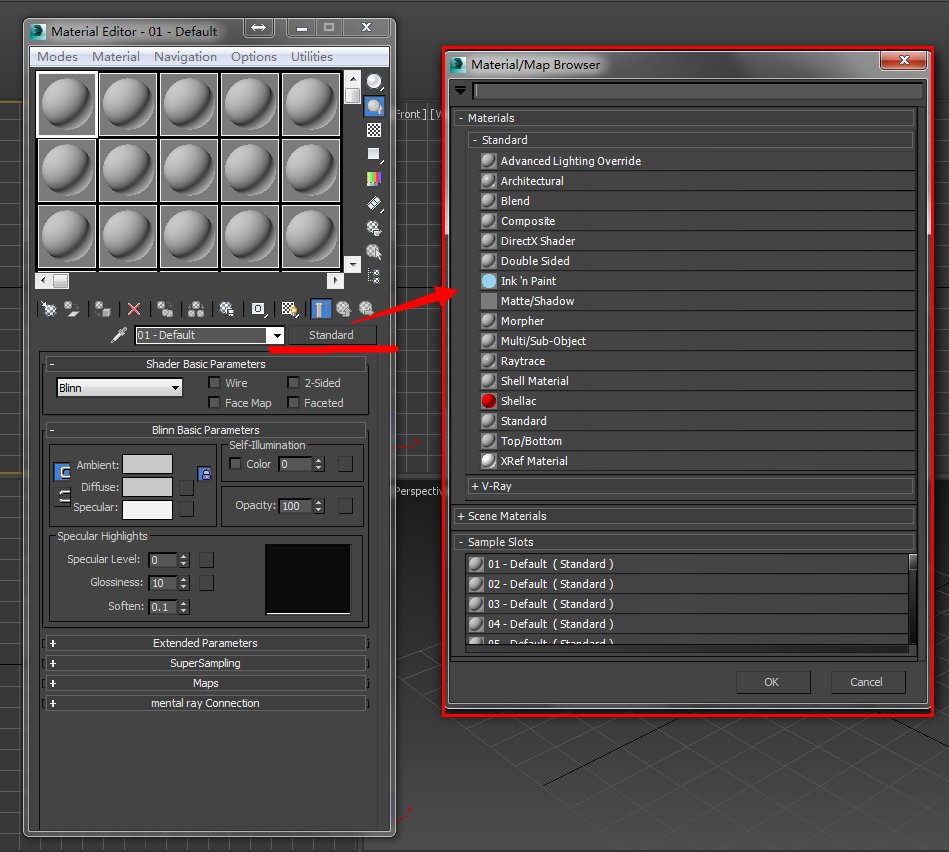This screenshot has height=852, width=949.
Task: Click the Standard material type button
Action: pos(331,335)
